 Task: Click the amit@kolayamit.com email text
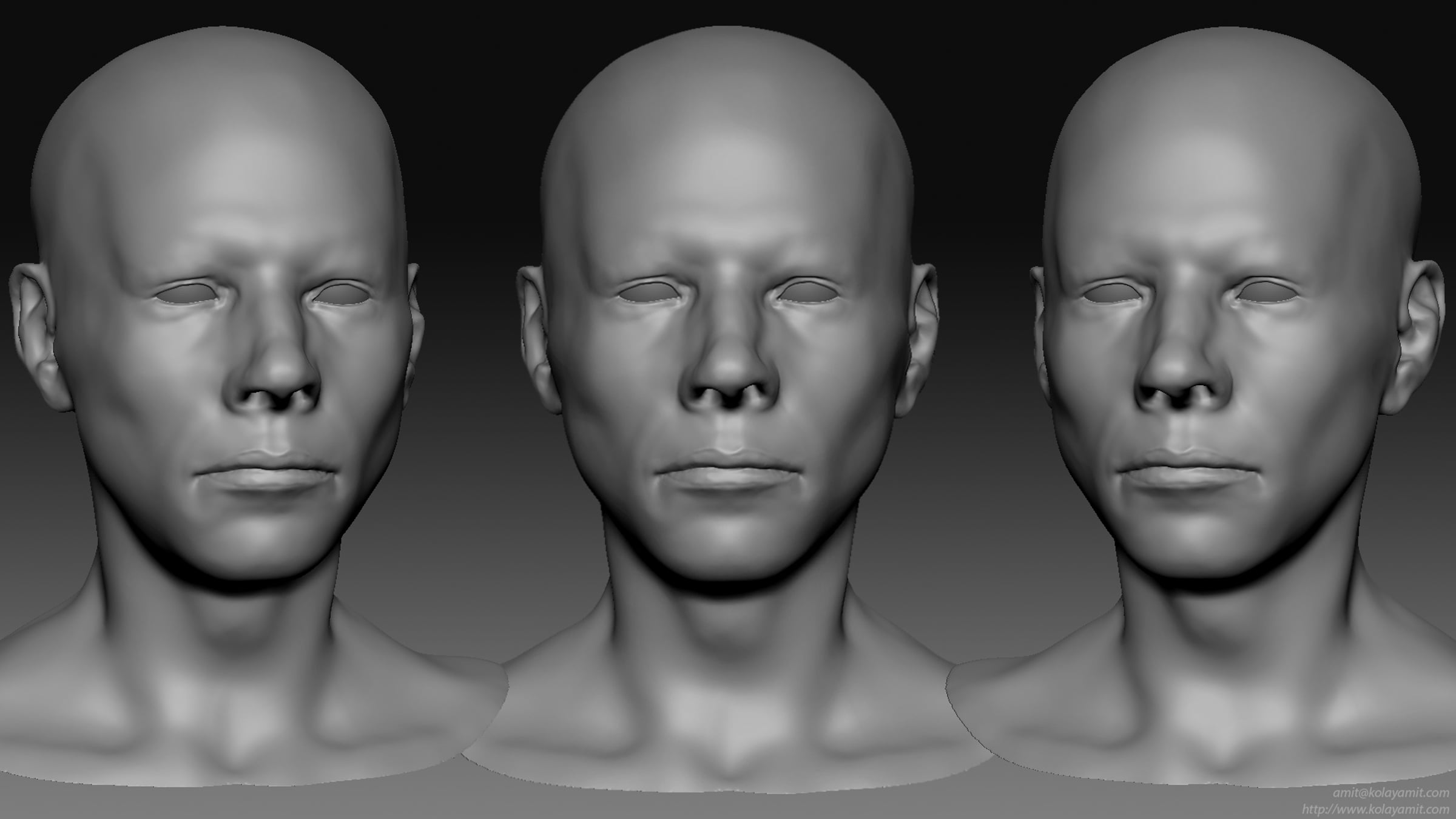point(1390,794)
